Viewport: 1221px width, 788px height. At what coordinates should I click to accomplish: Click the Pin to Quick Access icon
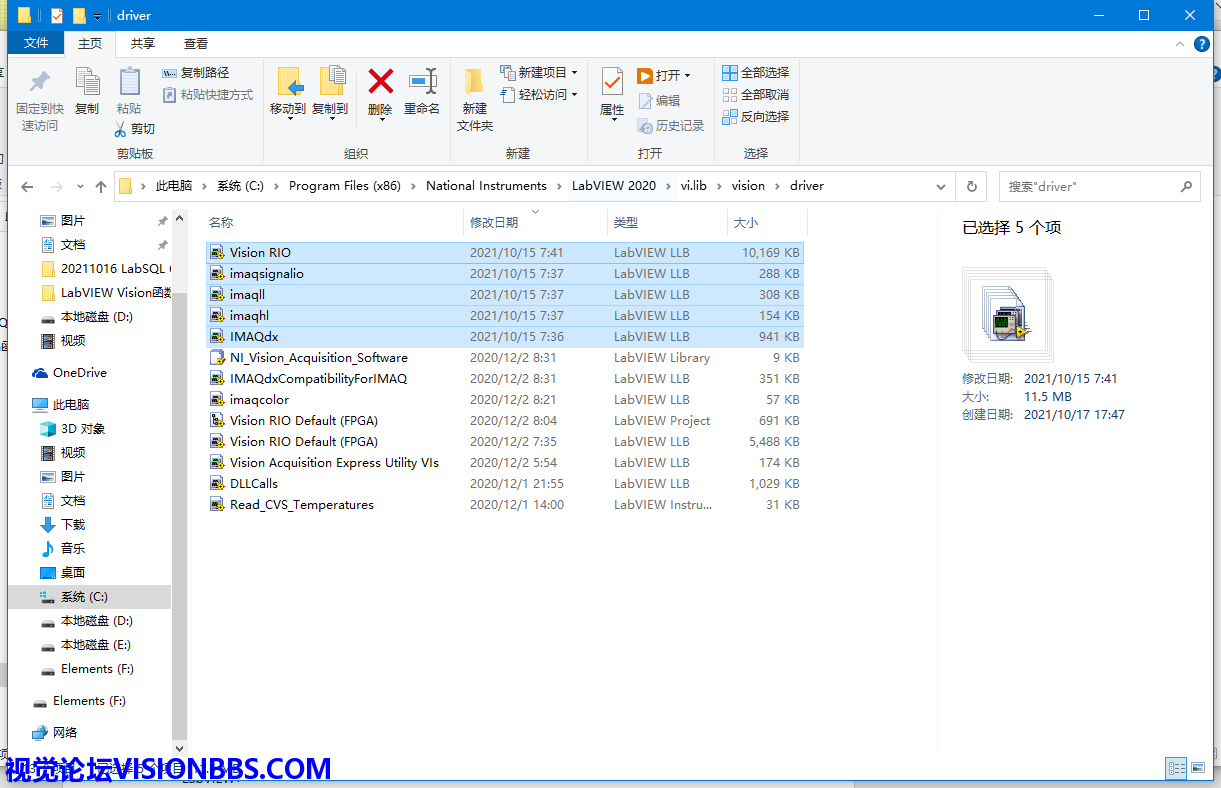point(39,82)
